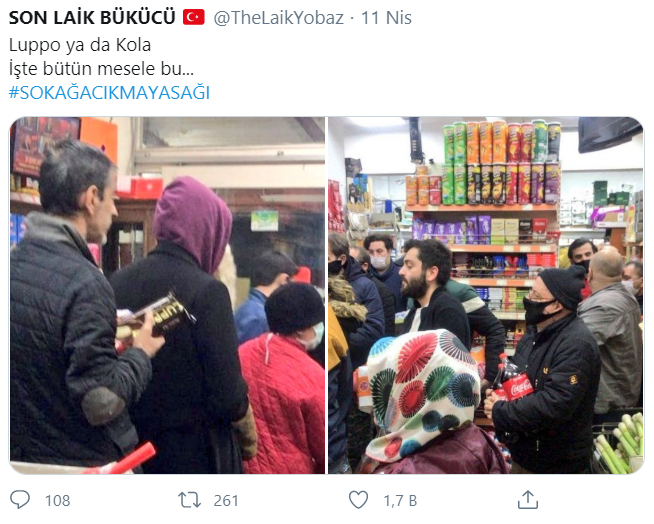Click the 261 retweet count
The height and width of the screenshot is (524, 654).
226,500
